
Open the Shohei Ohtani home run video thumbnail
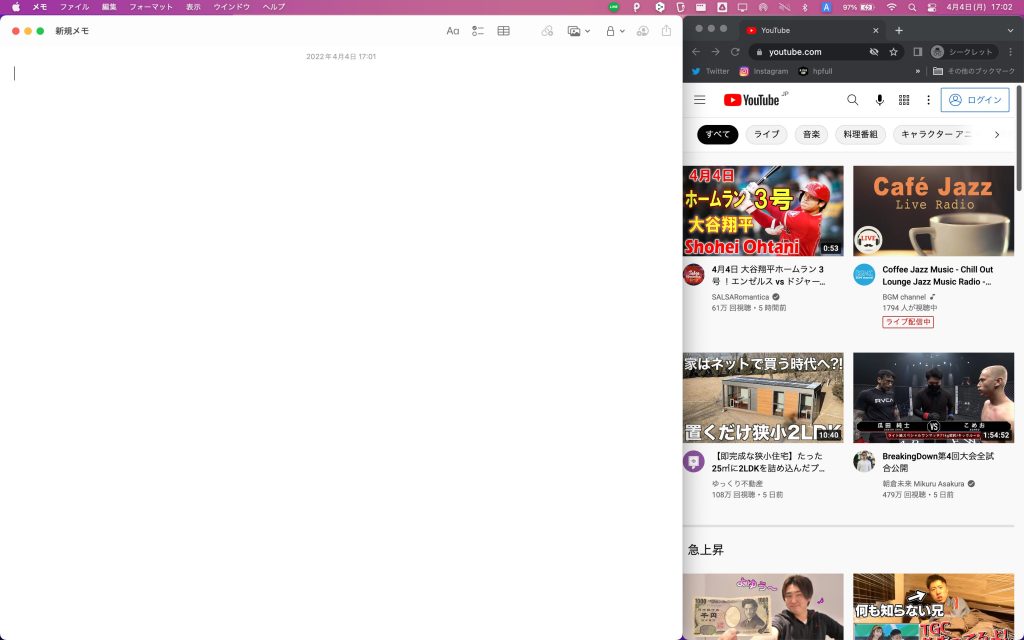coord(763,210)
